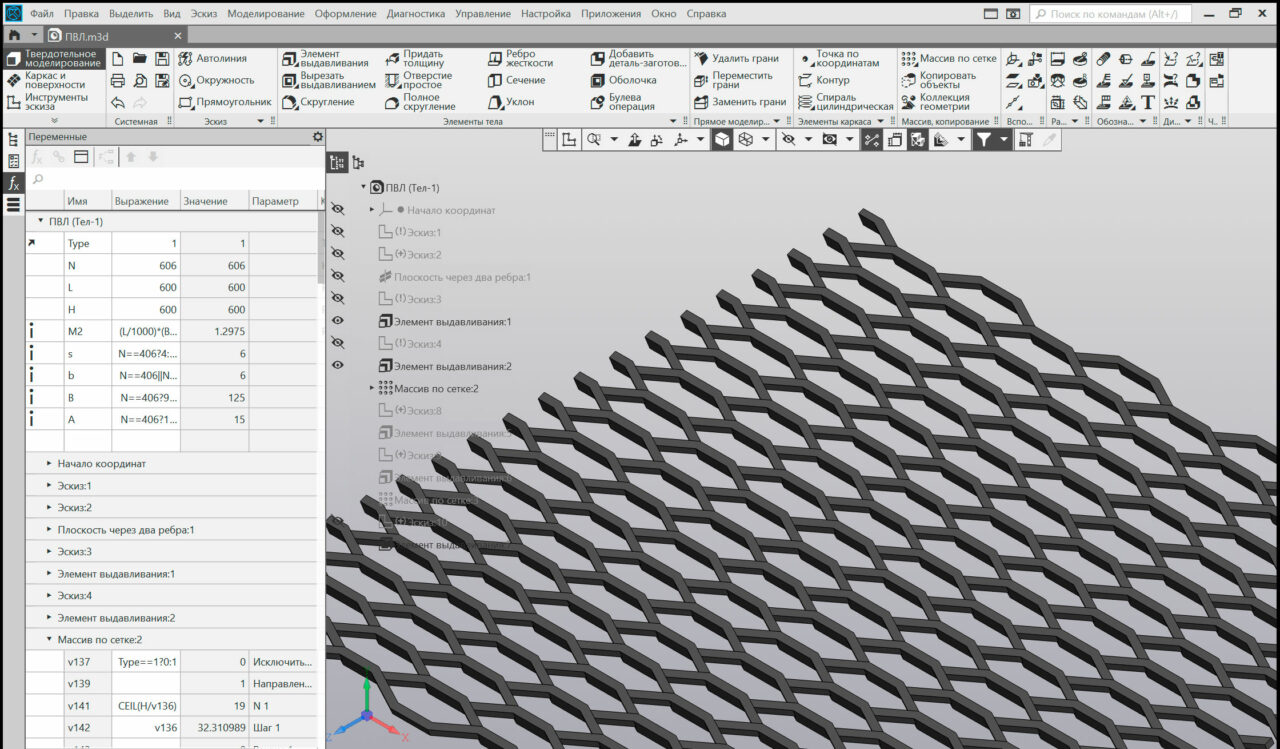Expand Плоскость через два ребра:1 variables row
The image size is (1280, 749).
click(50, 530)
